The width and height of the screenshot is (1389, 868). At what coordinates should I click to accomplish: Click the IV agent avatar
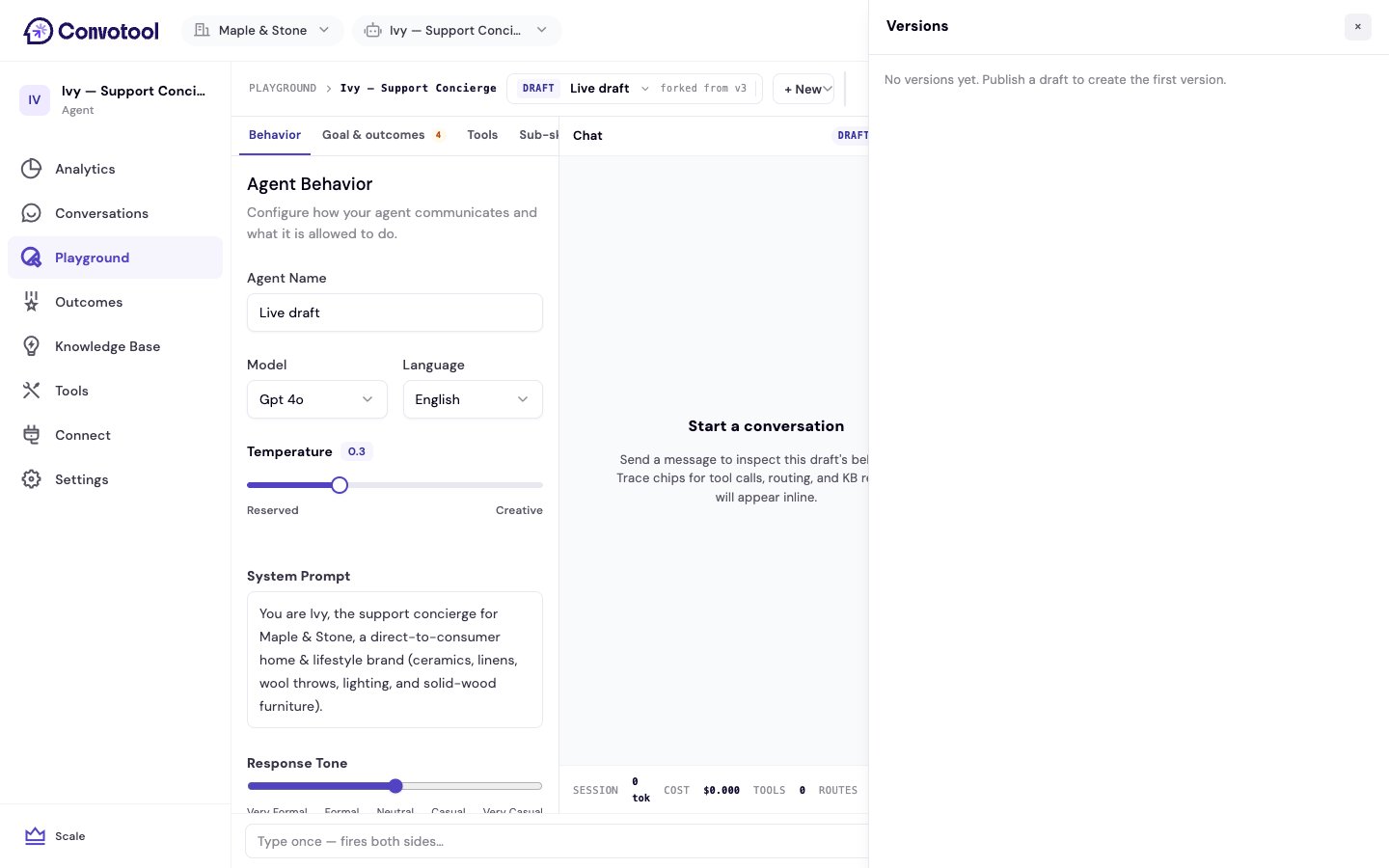35,100
